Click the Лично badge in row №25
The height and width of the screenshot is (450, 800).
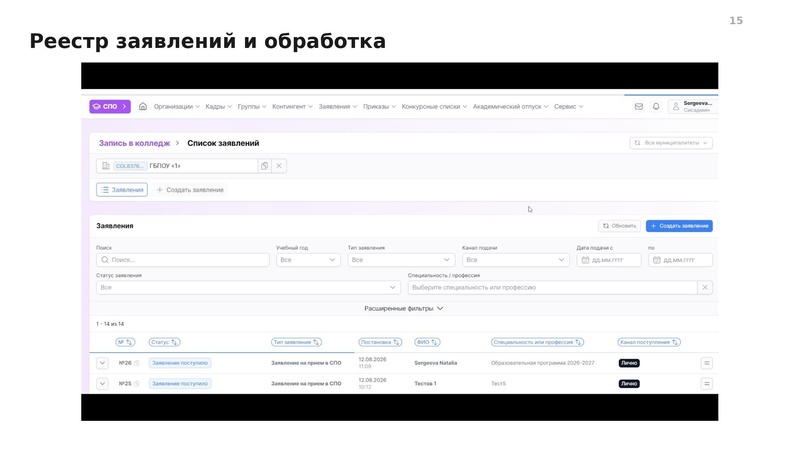point(629,384)
